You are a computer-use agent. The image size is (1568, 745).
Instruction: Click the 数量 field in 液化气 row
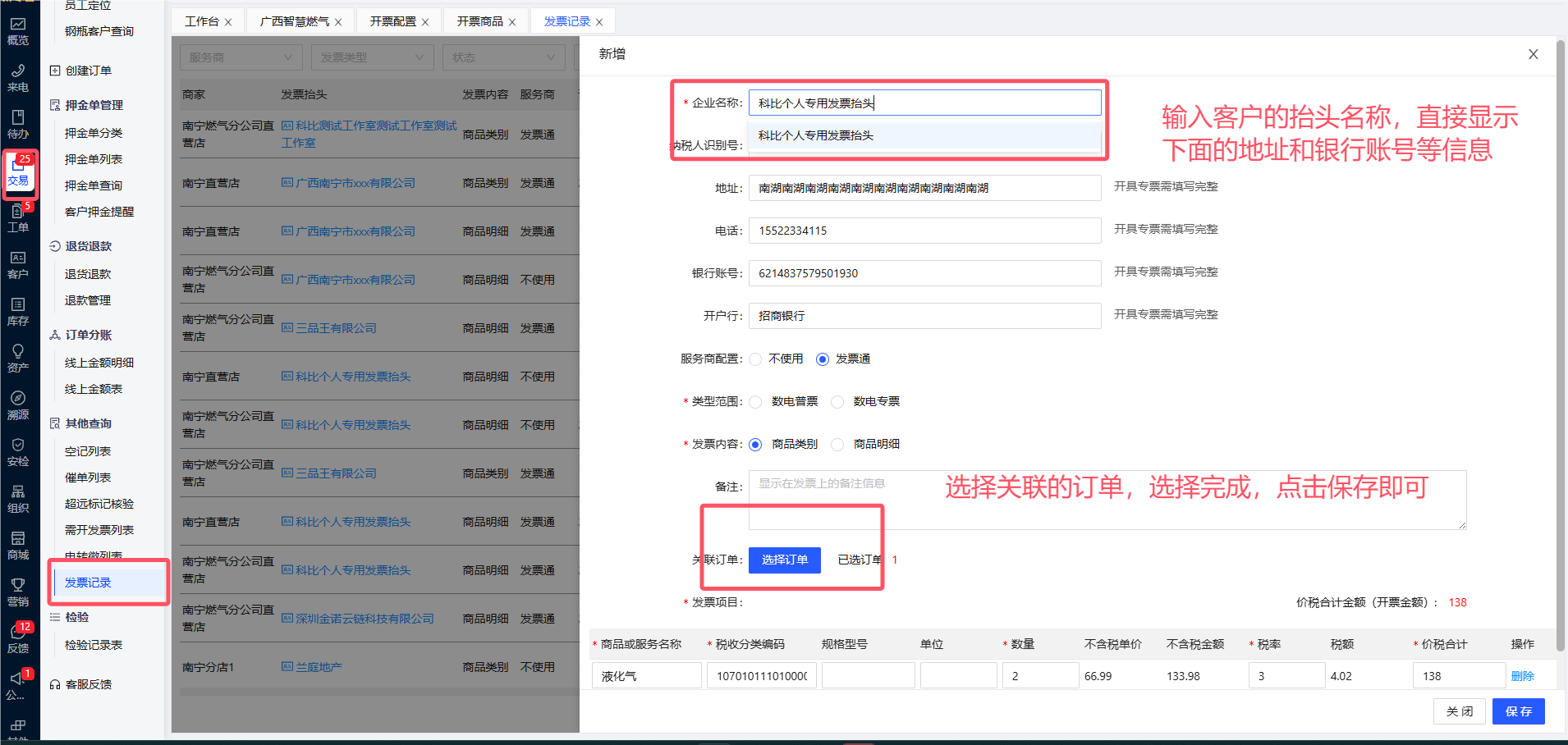(x=1040, y=676)
